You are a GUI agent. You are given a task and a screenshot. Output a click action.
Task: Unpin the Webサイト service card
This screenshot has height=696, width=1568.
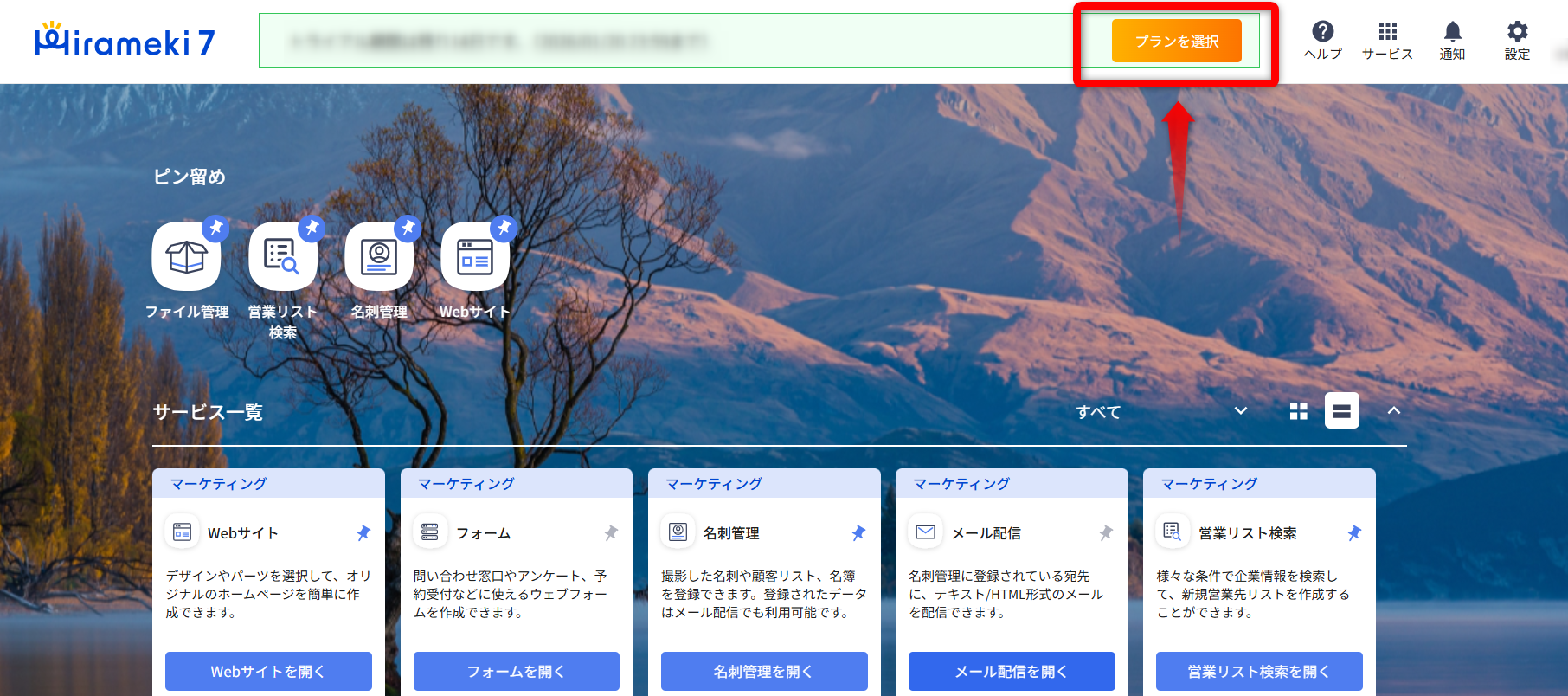coord(363,533)
